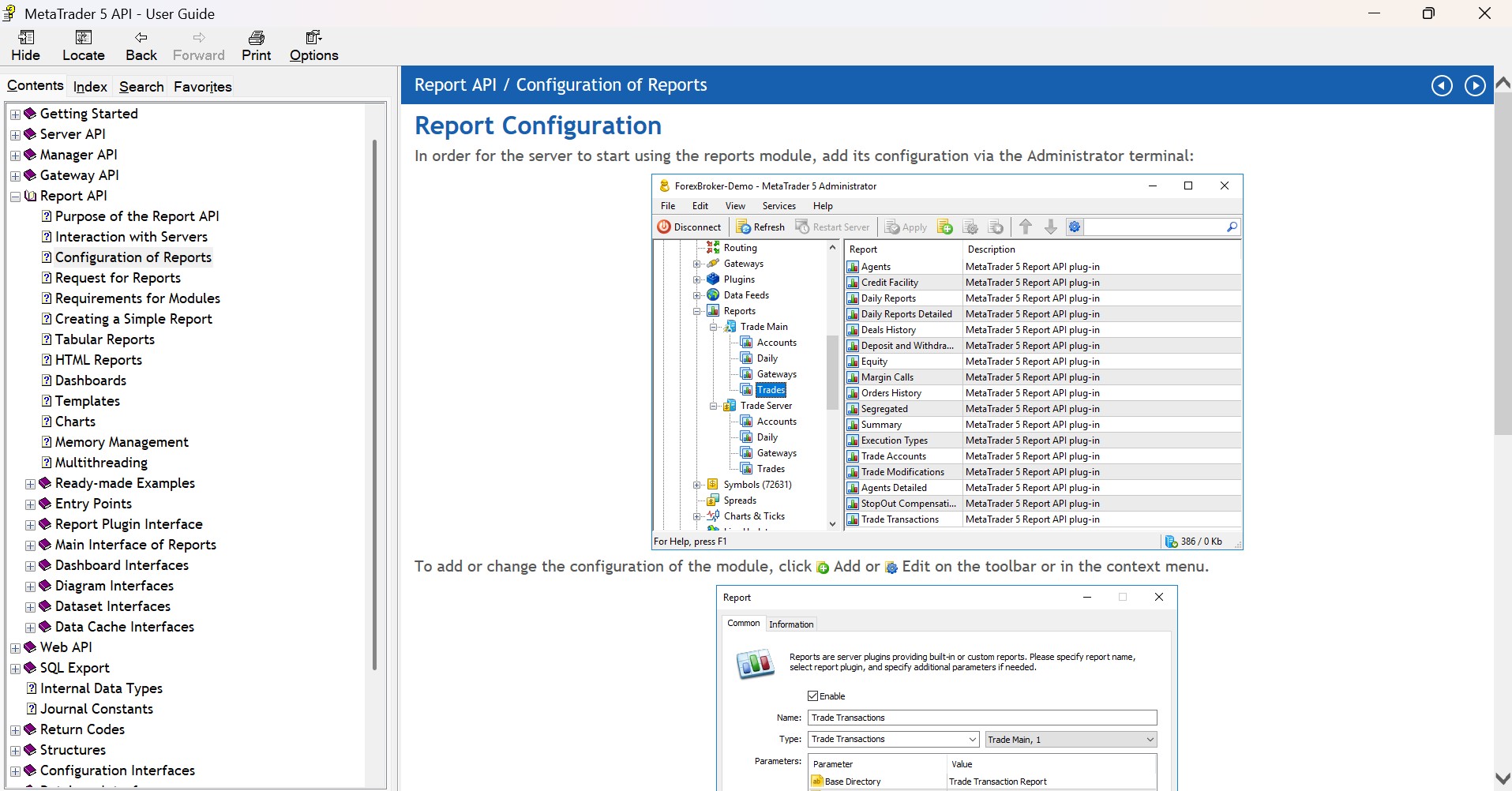Click the content pane scroll-up arrow
Viewport: 1512px width, 791px height.
tap(1503, 81)
